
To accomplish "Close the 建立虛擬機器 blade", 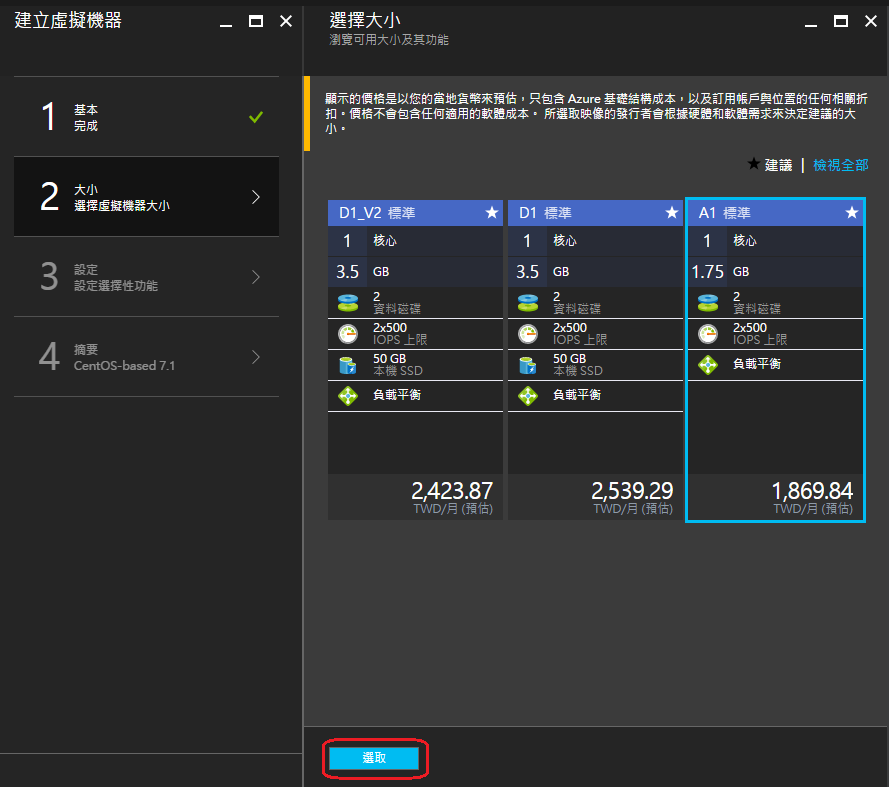I will pos(286,22).
